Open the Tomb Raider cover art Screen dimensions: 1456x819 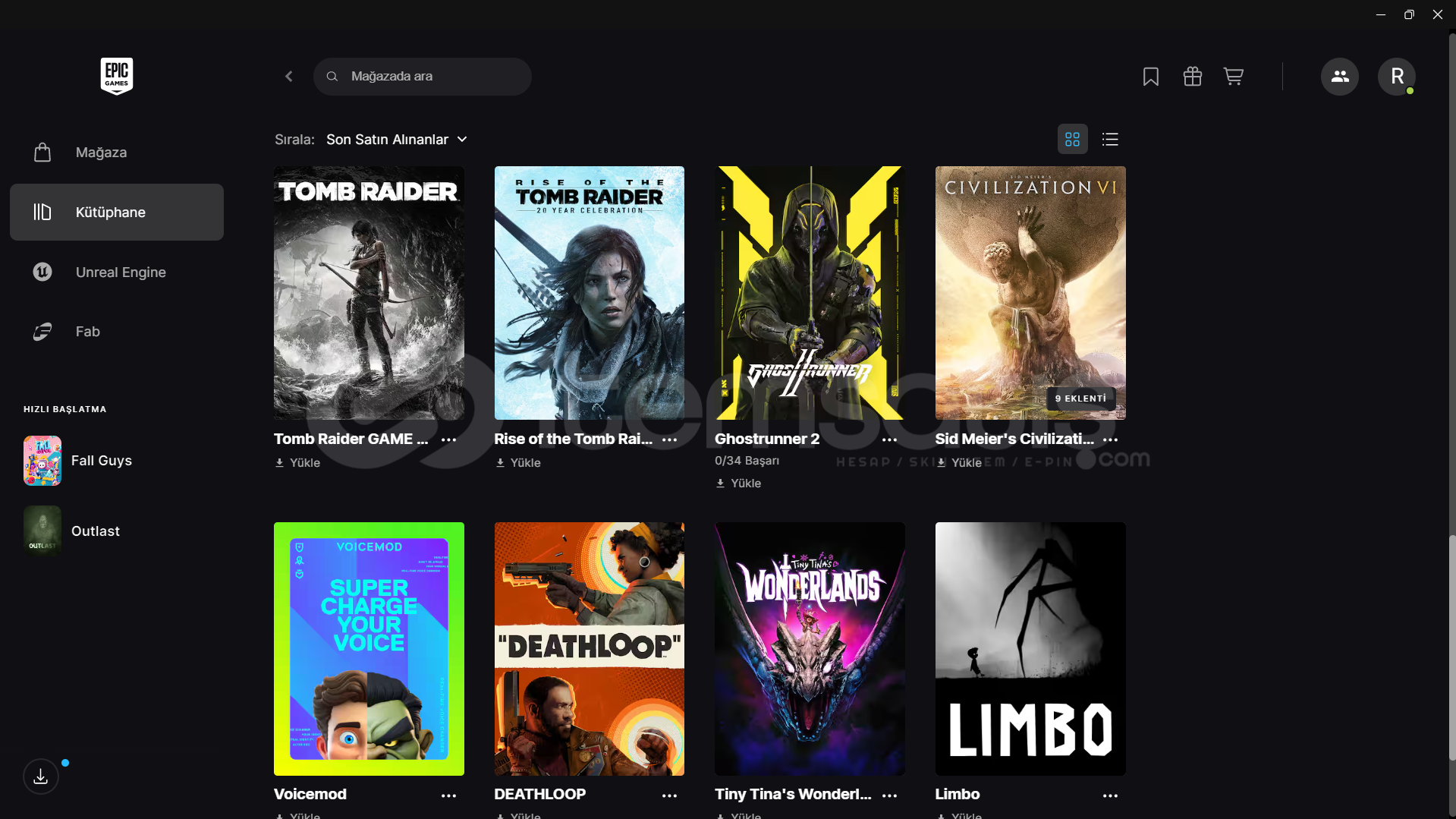369,293
